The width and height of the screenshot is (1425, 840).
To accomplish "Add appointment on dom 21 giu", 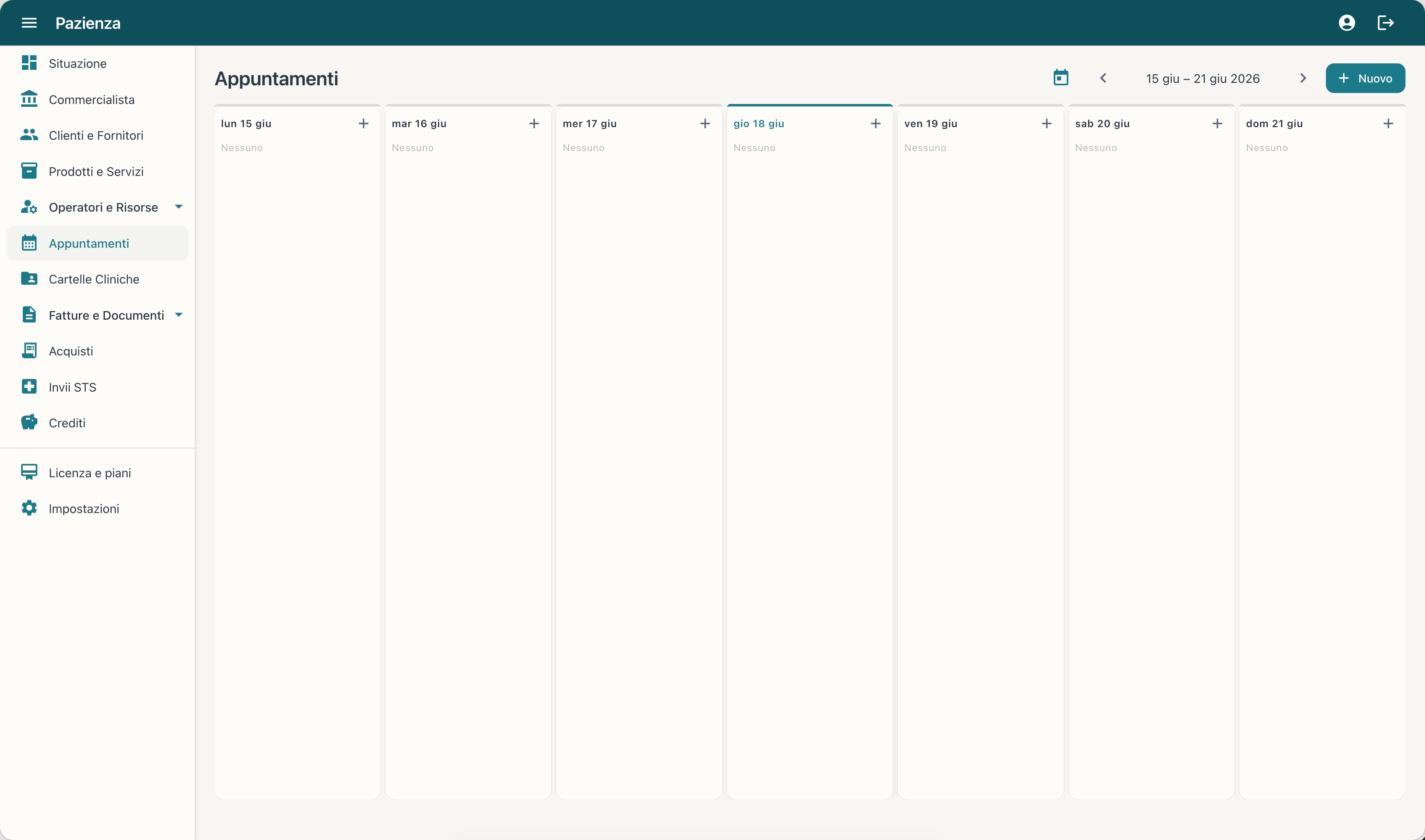I will (1388, 123).
